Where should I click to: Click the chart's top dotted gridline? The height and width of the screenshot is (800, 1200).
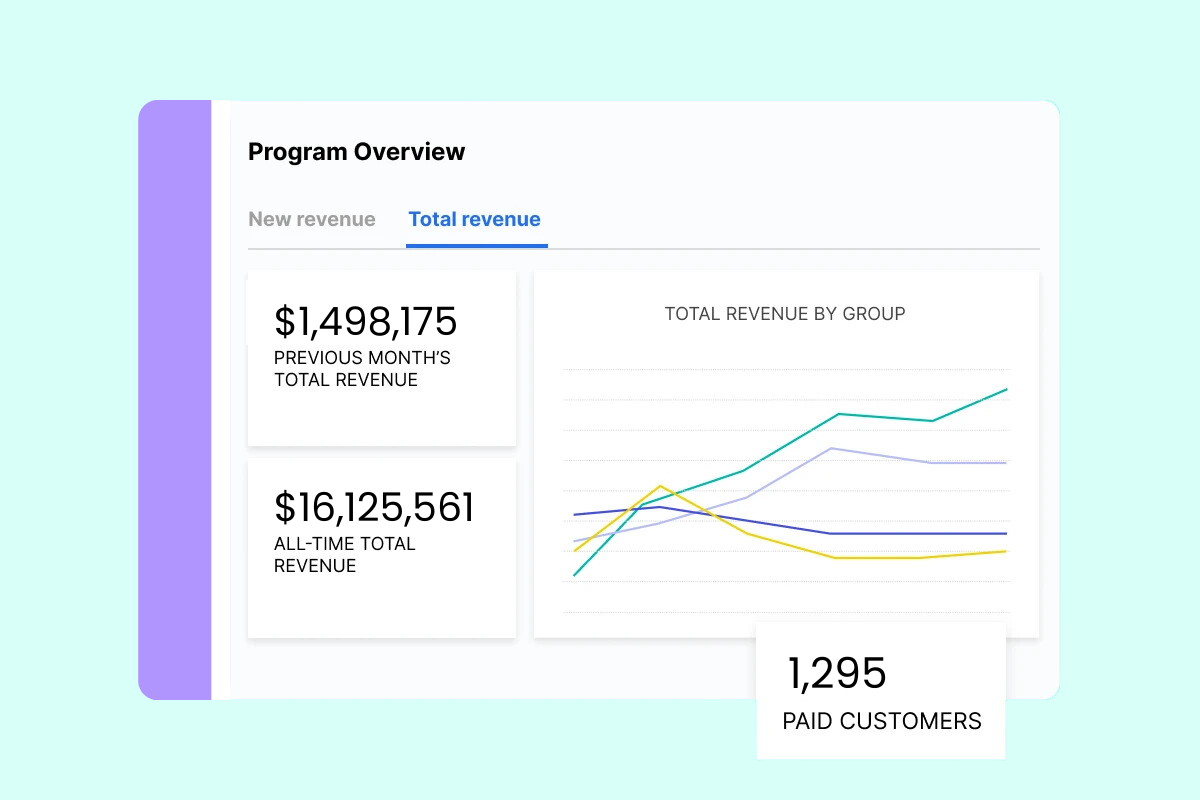(786, 370)
